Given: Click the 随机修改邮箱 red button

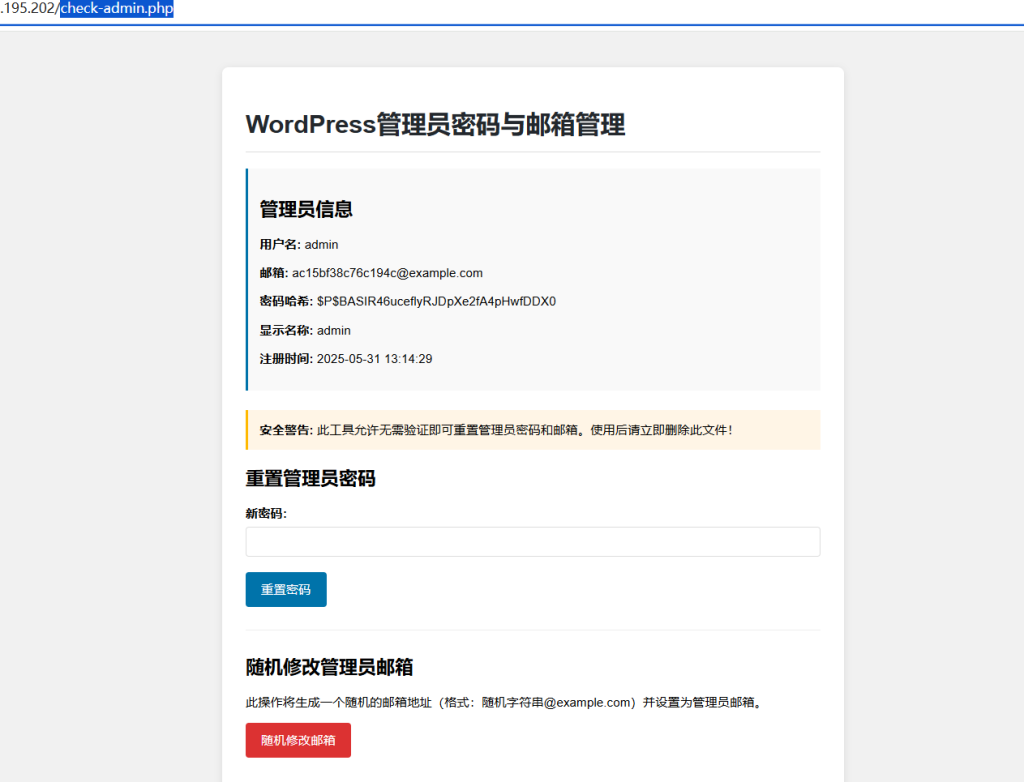Looking at the screenshot, I should (x=298, y=740).
